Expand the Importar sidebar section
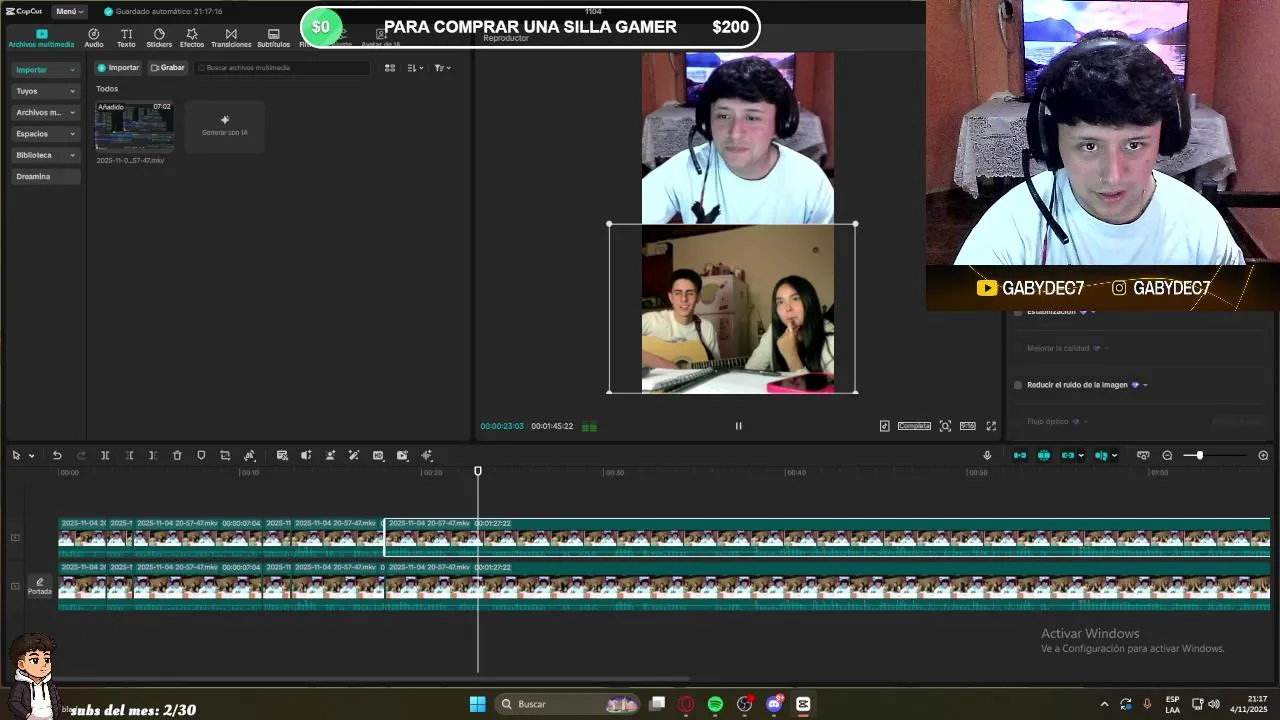This screenshot has height=720, width=1280. coord(45,70)
